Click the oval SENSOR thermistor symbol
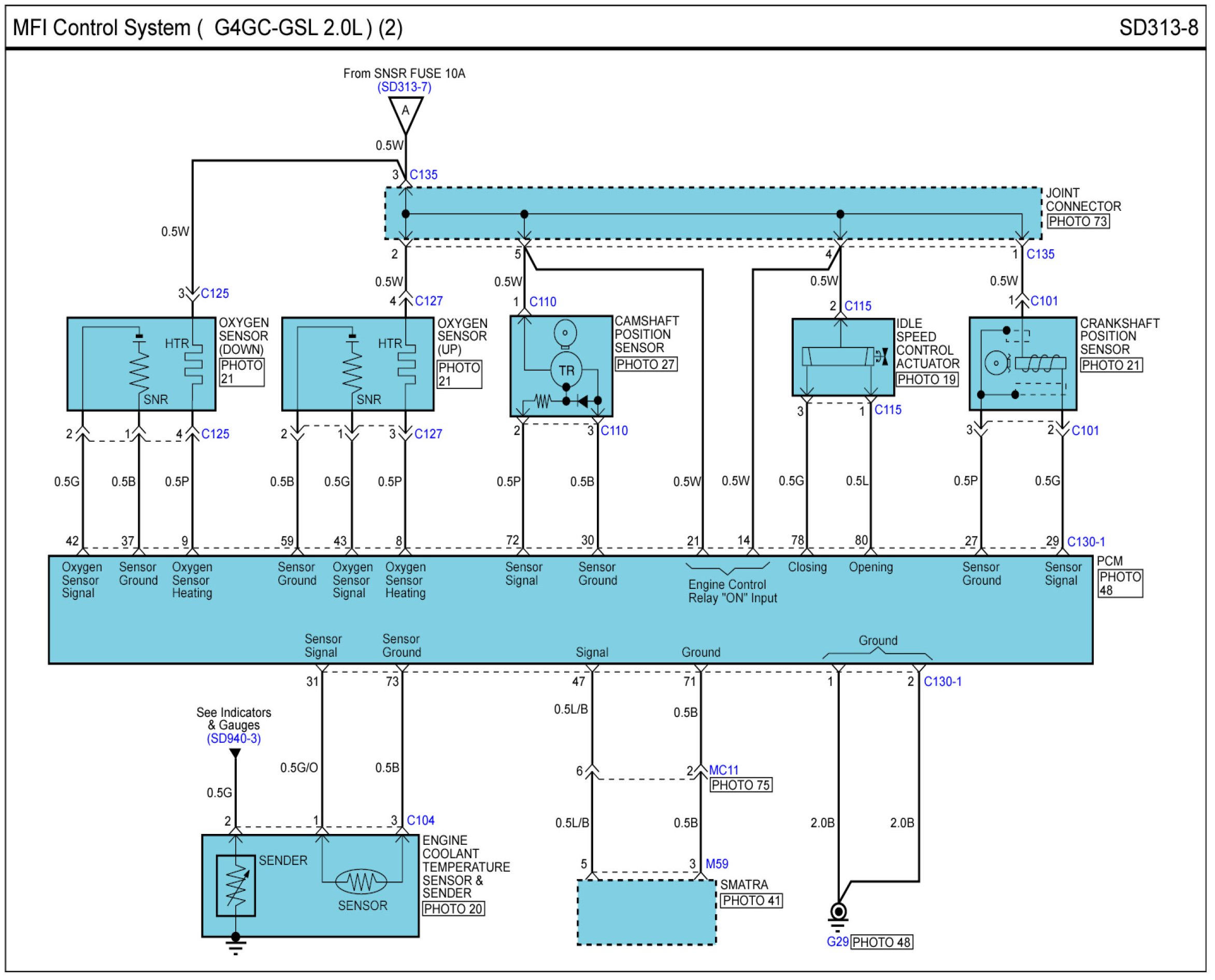 pos(361,881)
